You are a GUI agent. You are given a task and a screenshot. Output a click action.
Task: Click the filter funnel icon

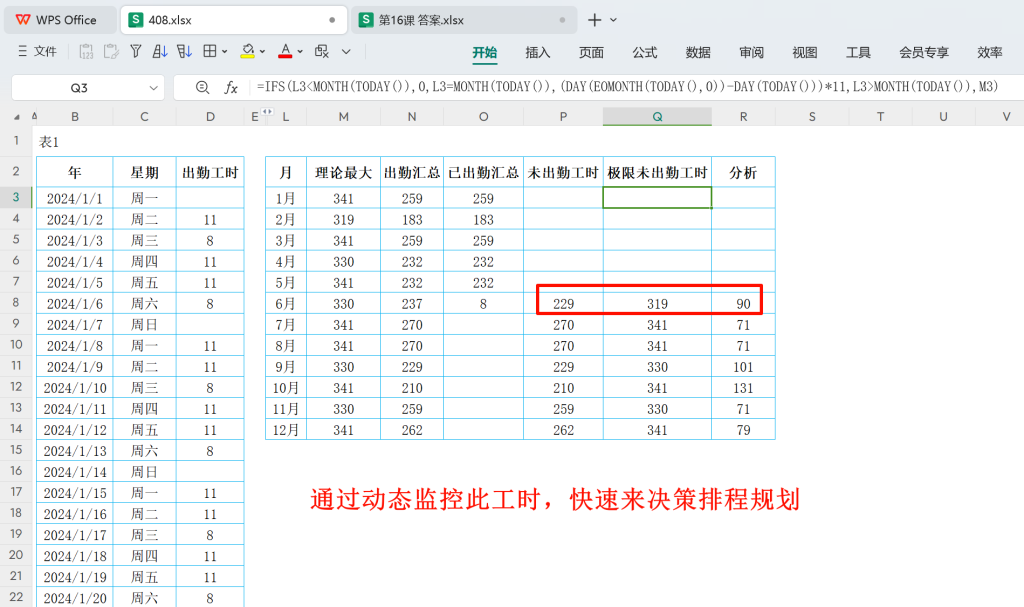click(136, 51)
